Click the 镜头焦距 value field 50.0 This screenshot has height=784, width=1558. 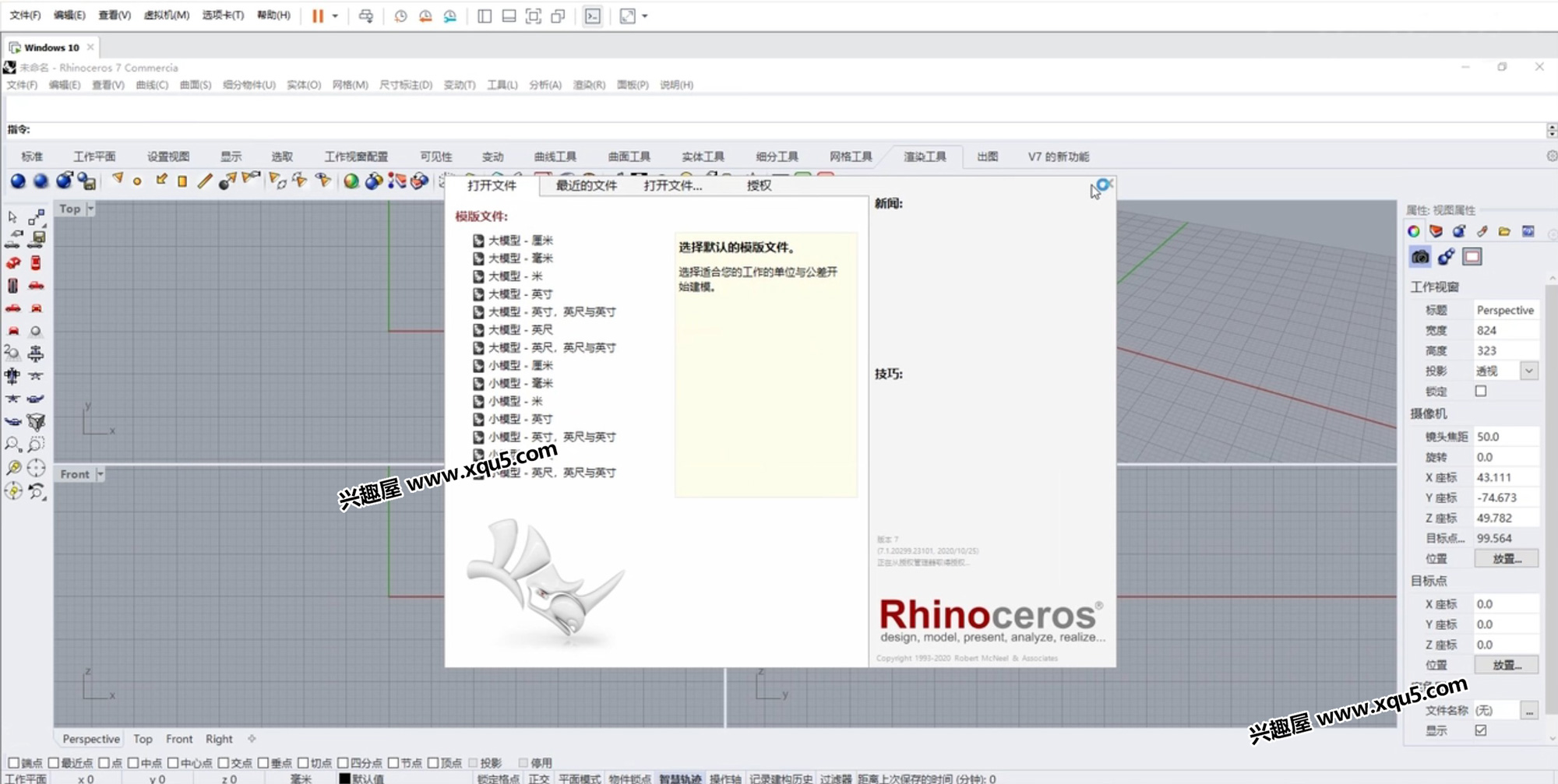click(1507, 437)
